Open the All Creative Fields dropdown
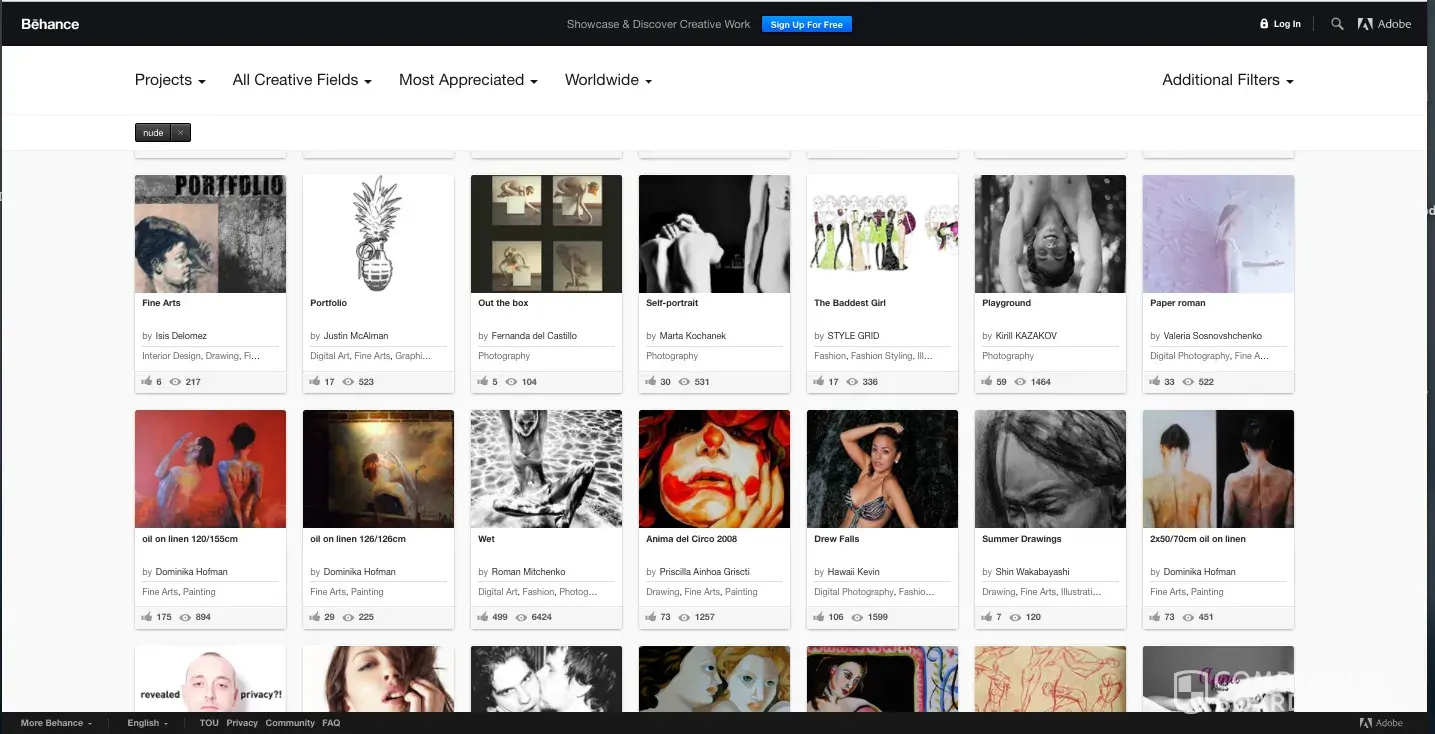 pos(302,80)
